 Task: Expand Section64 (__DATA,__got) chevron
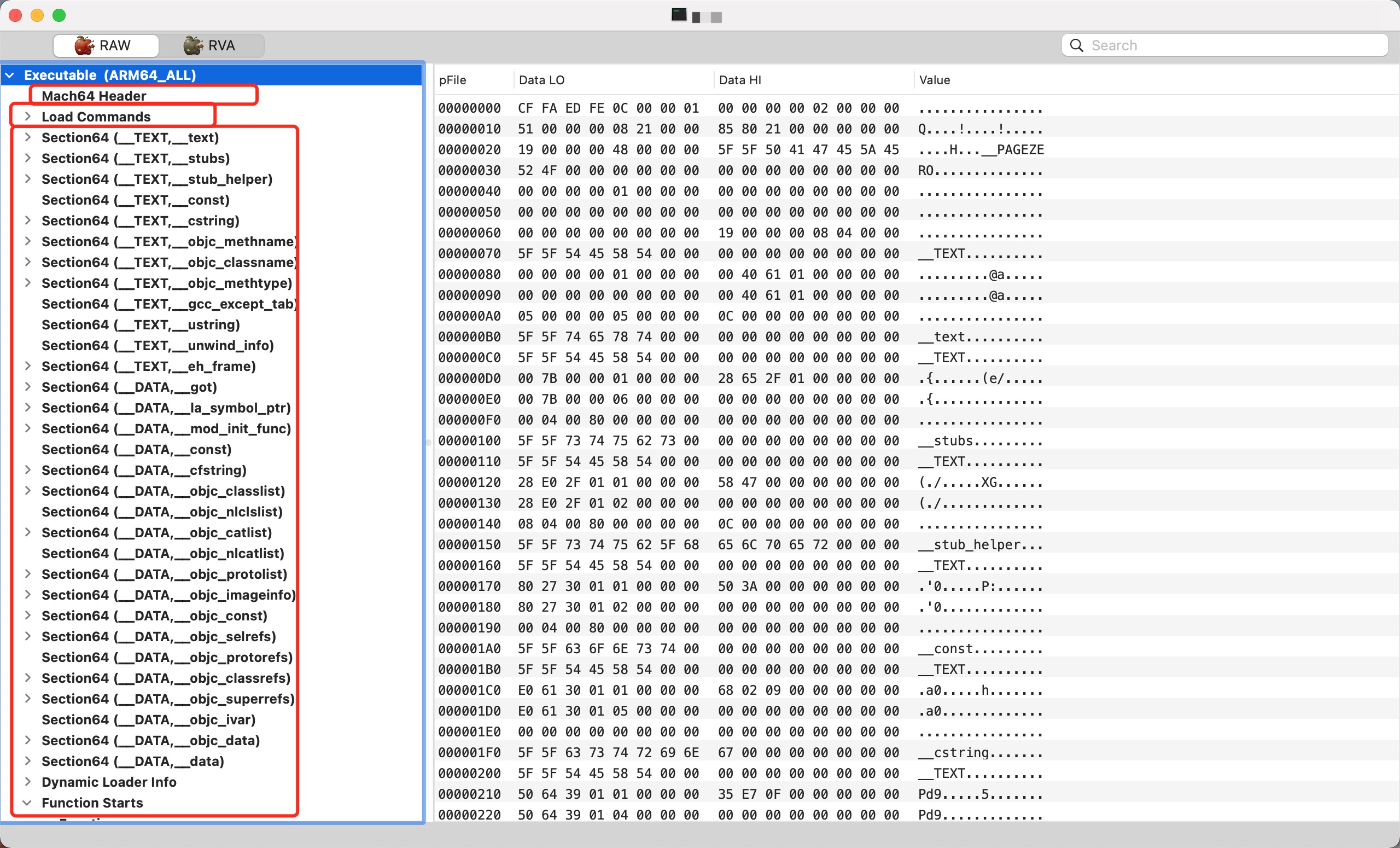(27, 386)
